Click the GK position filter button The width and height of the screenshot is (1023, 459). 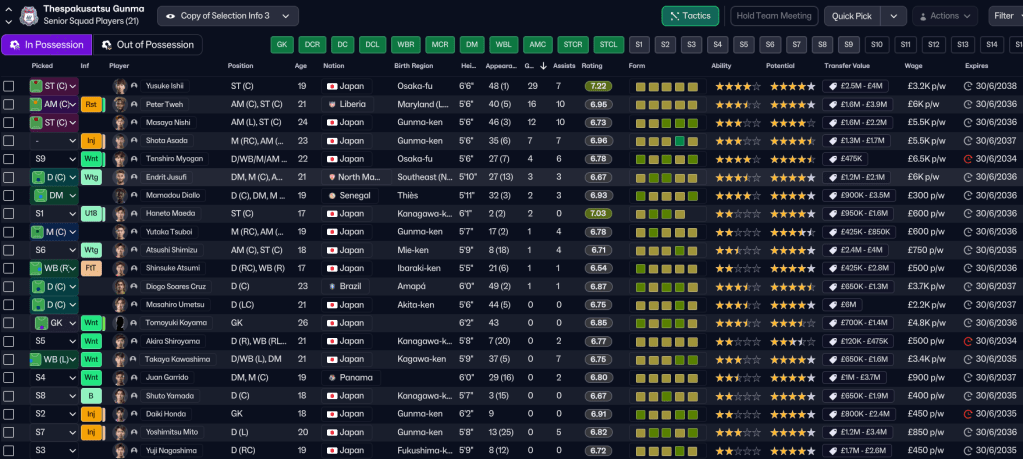point(283,45)
